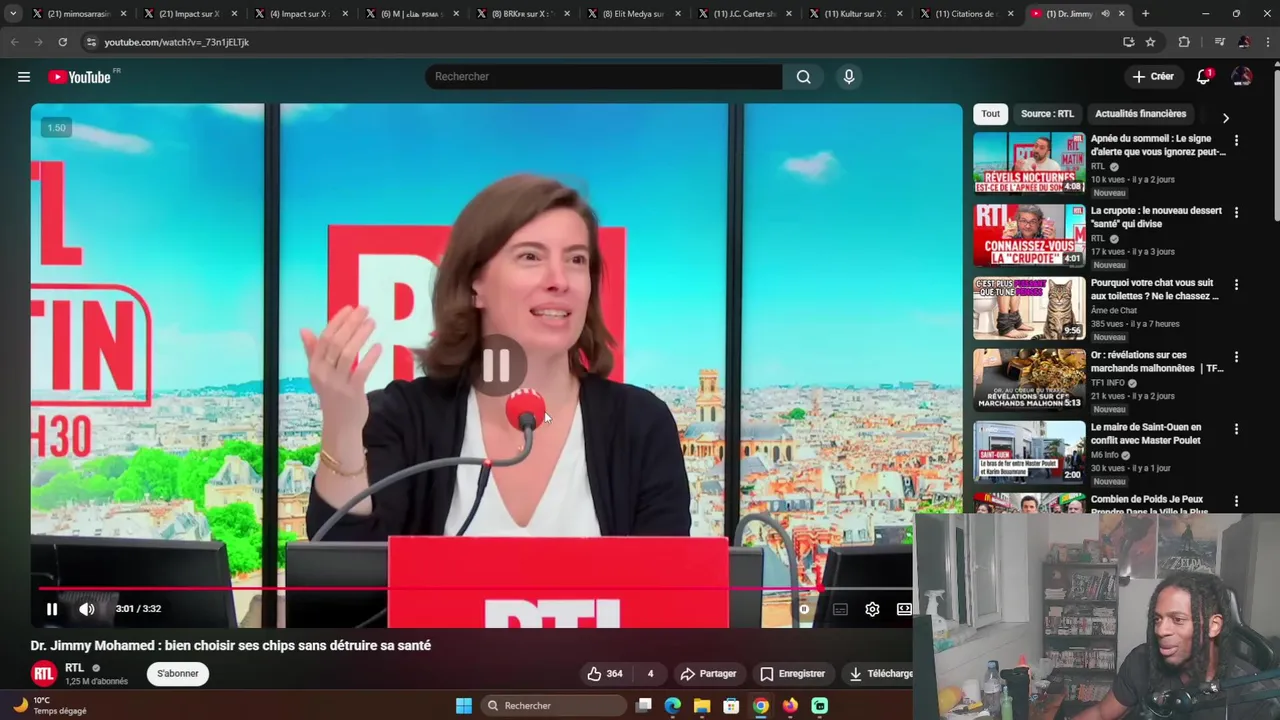Reload the page
1280x720 pixels.
(62, 42)
